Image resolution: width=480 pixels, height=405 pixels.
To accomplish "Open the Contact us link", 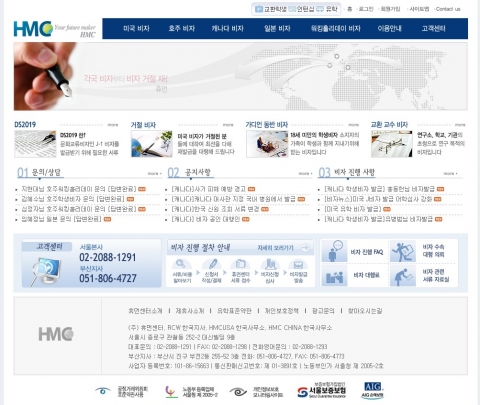I will point(448,9).
